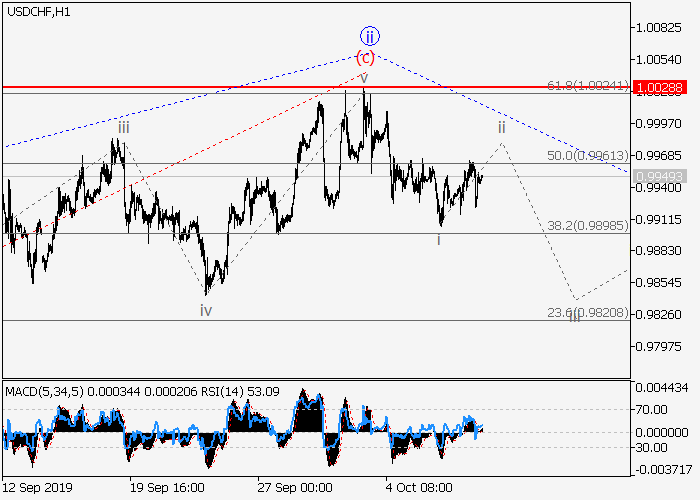Click the circled blue wave ii marker
The height and width of the screenshot is (500, 700).
pyautogui.click(x=368, y=35)
